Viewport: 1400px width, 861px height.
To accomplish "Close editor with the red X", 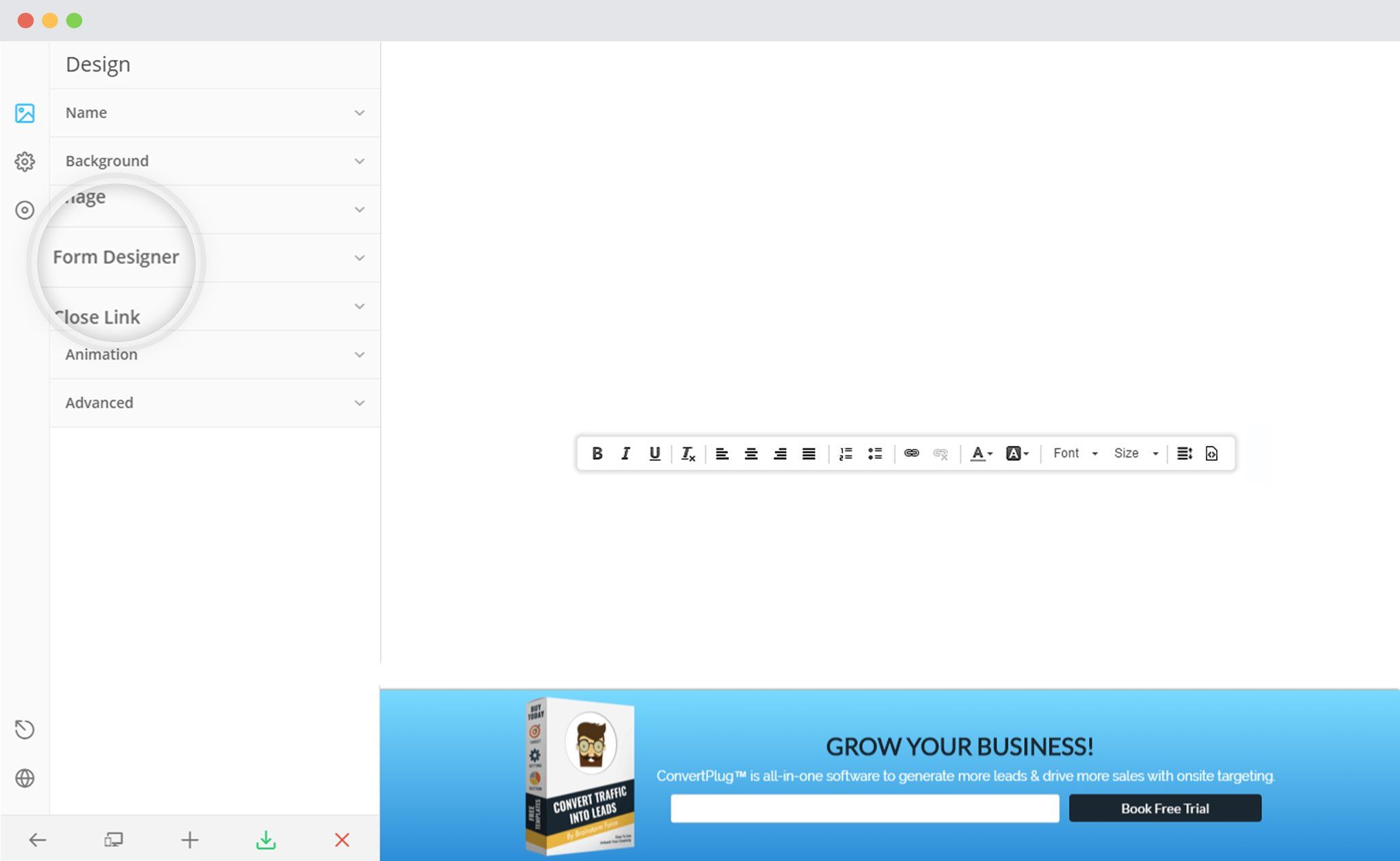I will coord(342,840).
